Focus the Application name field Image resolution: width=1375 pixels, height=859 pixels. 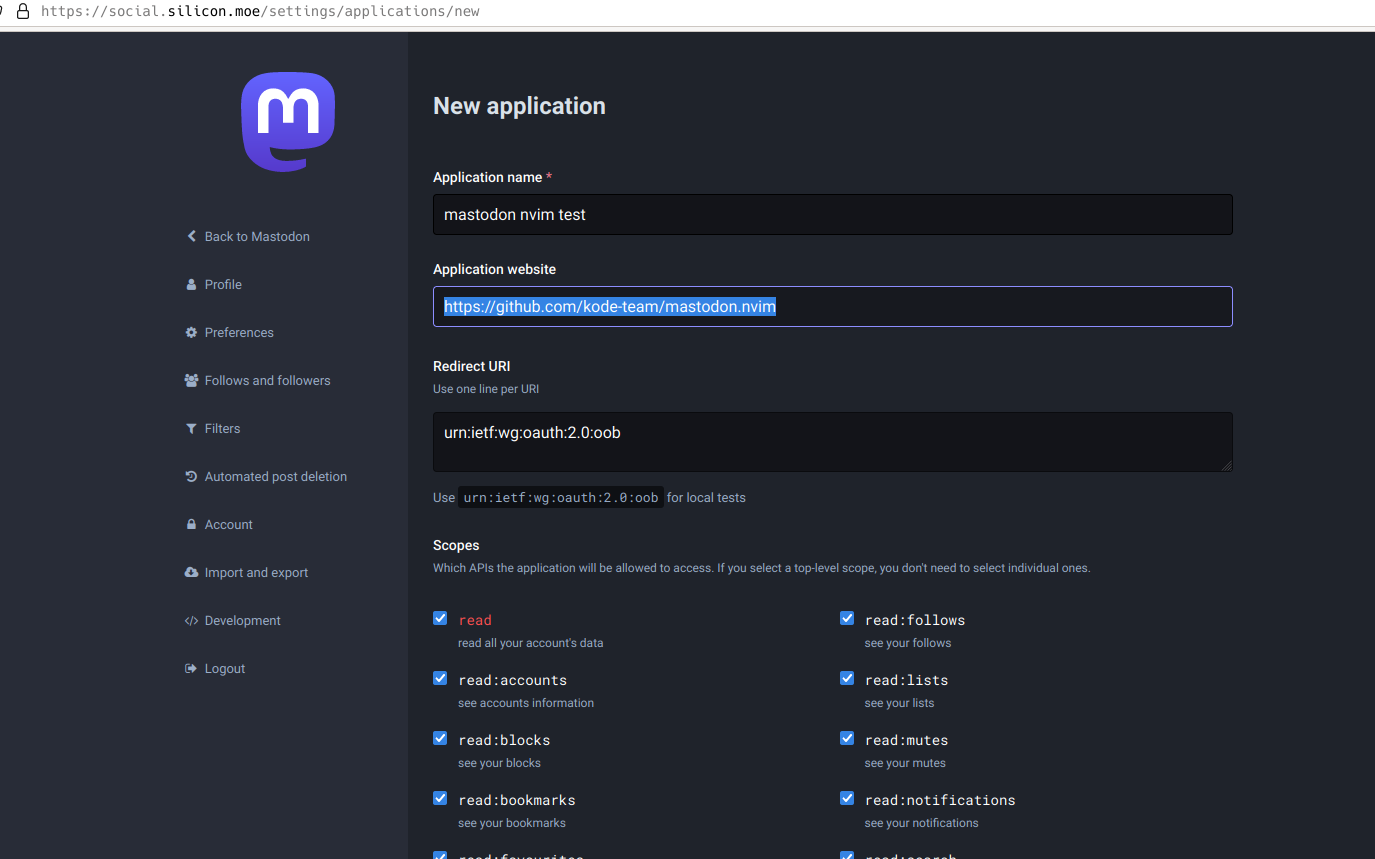click(x=832, y=214)
